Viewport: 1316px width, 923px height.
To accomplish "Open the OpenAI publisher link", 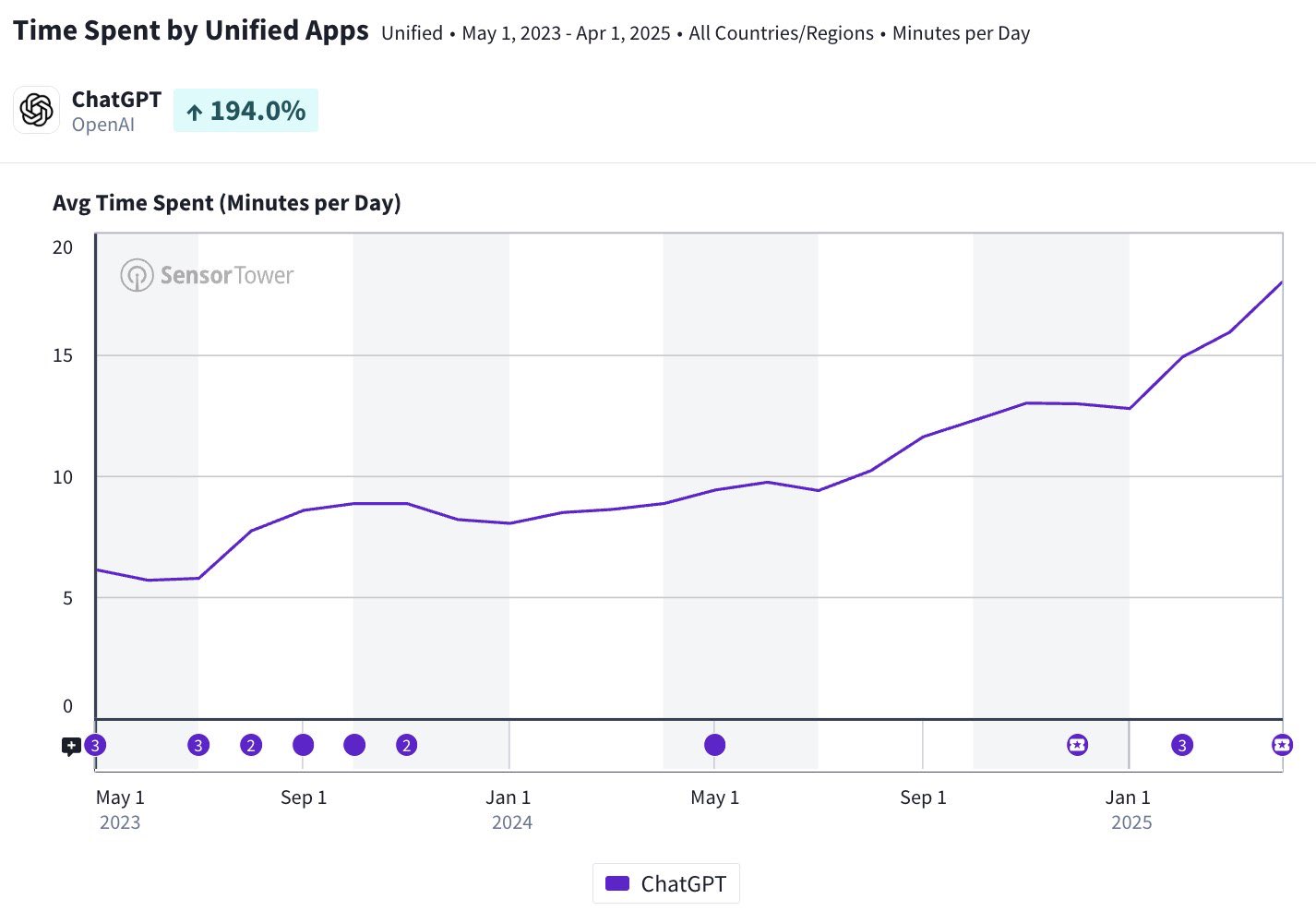I will 103,125.
